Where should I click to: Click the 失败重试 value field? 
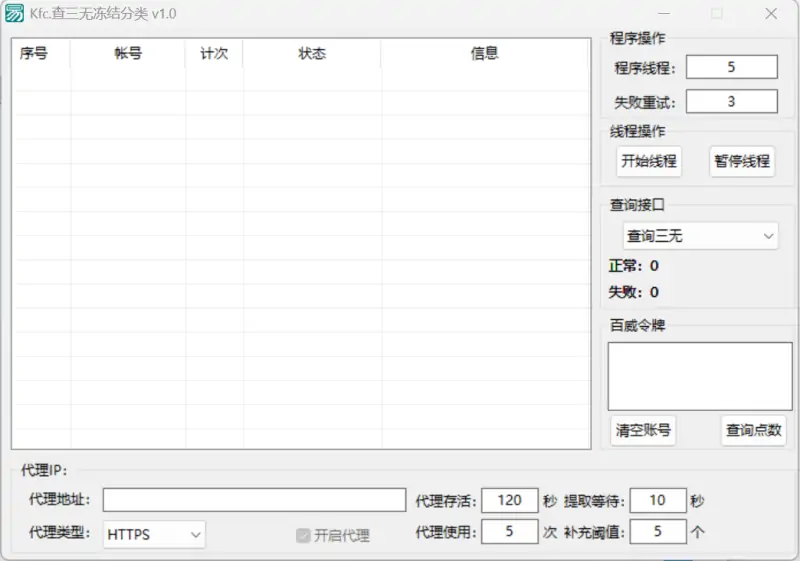click(731, 101)
